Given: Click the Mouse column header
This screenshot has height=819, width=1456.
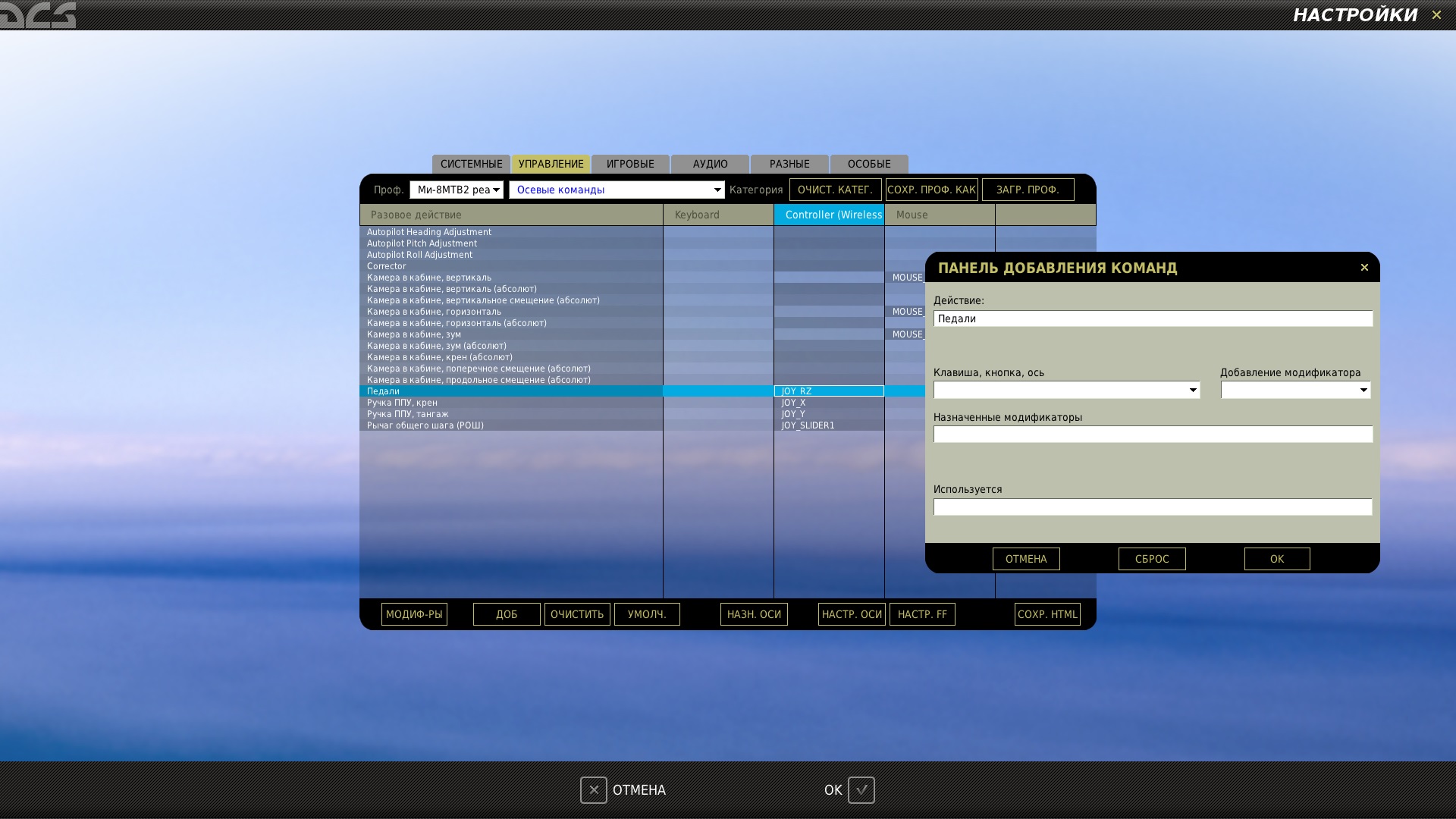Looking at the screenshot, I should [x=940, y=215].
